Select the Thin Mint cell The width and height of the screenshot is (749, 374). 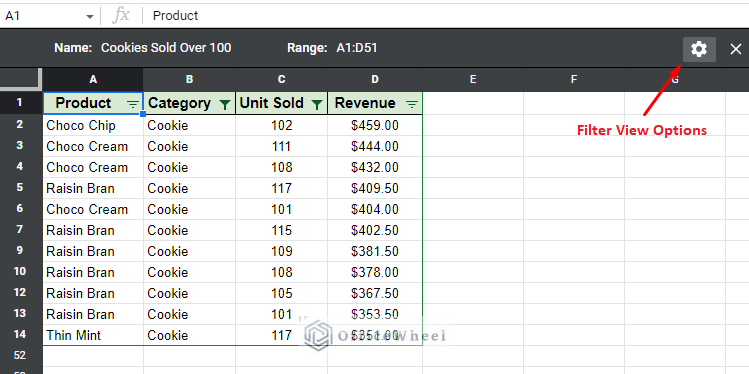click(93, 335)
